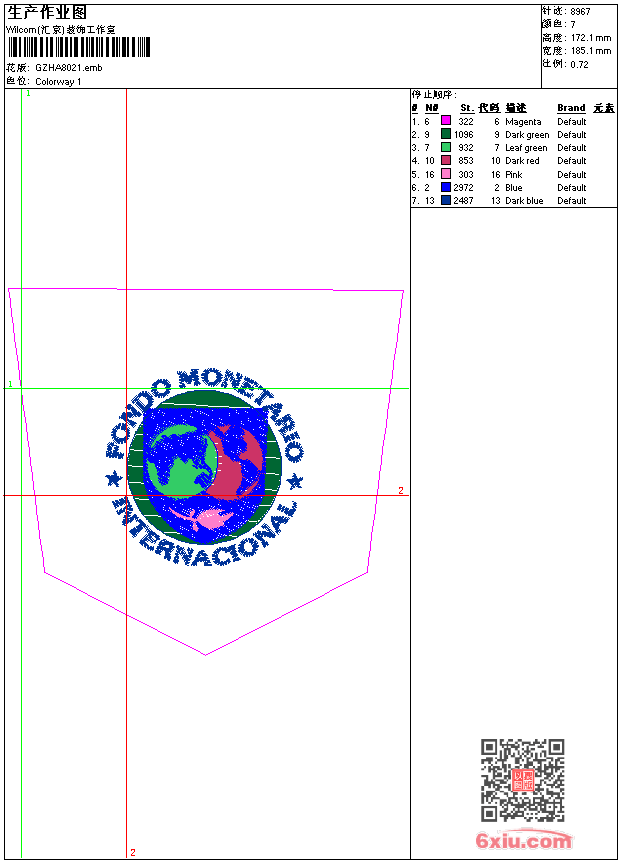Click the Blue color swatch in list
This screenshot has height=860, width=620.
[x=446, y=187]
